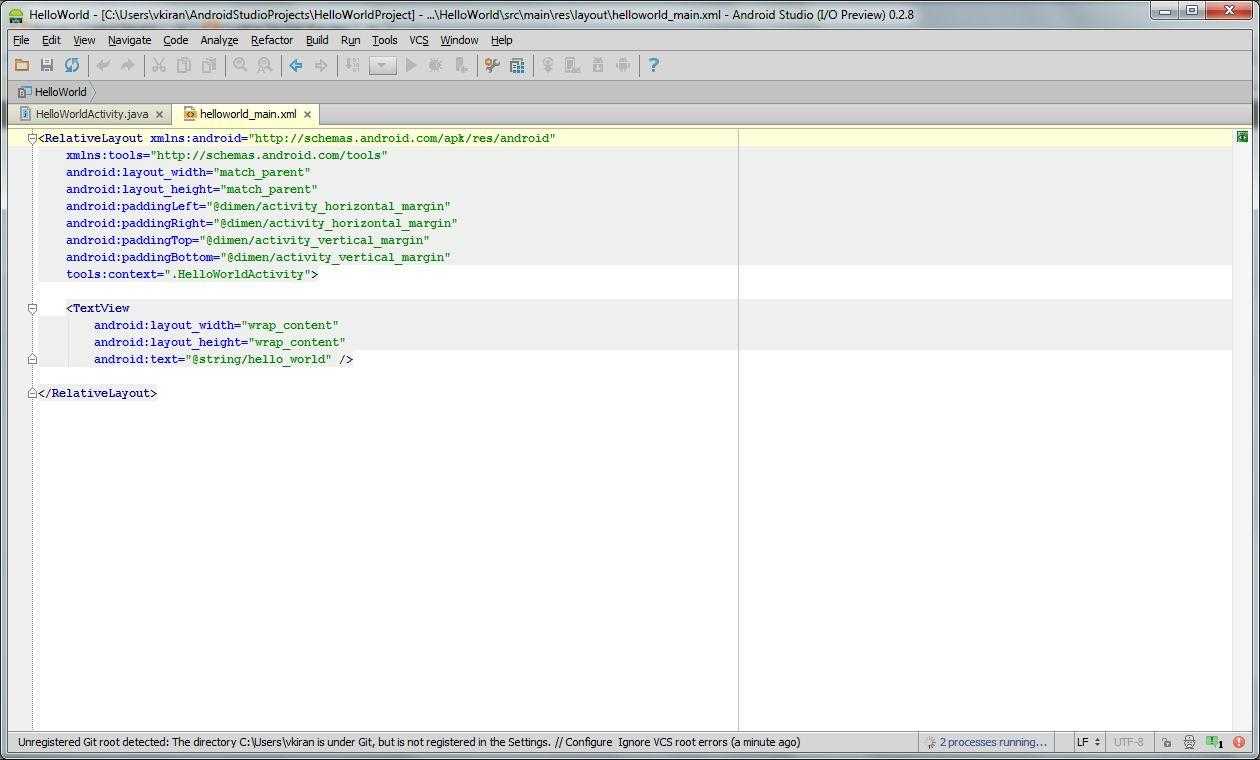Open the Build menu
Screen dimensions: 1260x760
tap(317, 40)
